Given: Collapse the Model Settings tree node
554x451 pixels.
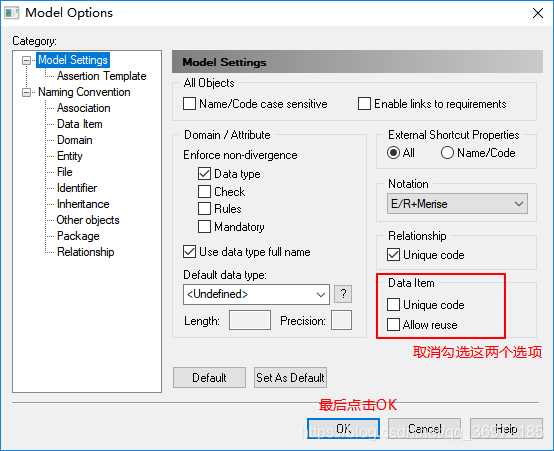Looking at the screenshot, I should click(x=26, y=60).
